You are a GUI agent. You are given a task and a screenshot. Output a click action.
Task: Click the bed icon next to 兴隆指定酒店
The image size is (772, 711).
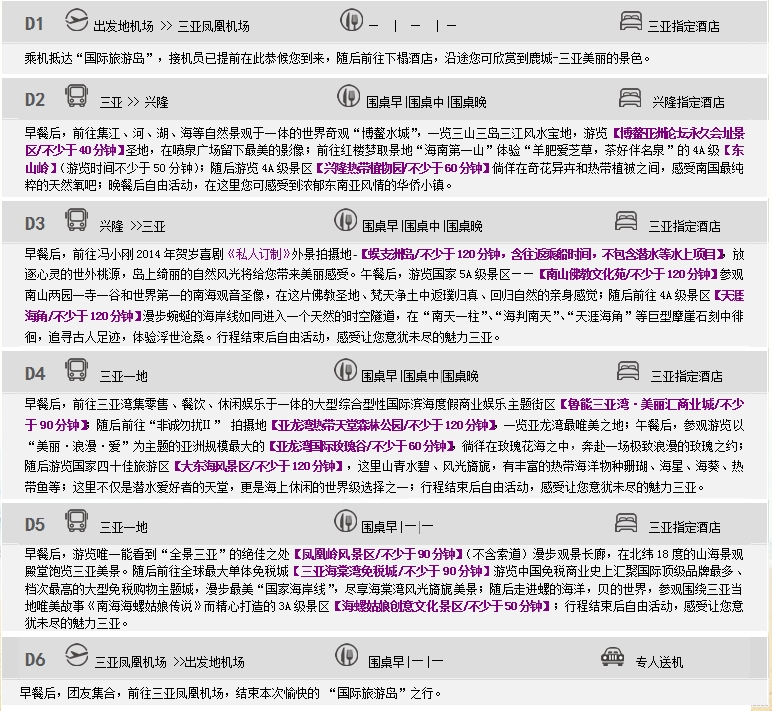(630, 97)
